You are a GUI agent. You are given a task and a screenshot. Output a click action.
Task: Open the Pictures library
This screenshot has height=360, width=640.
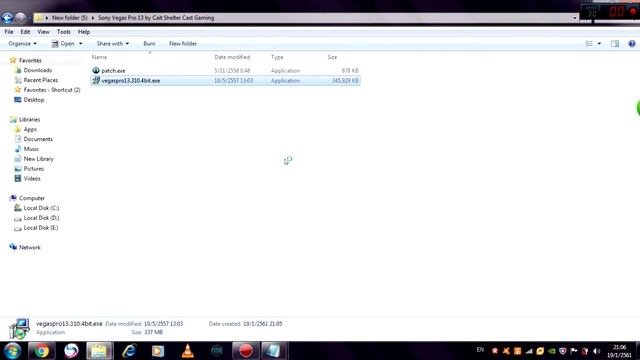point(33,169)
